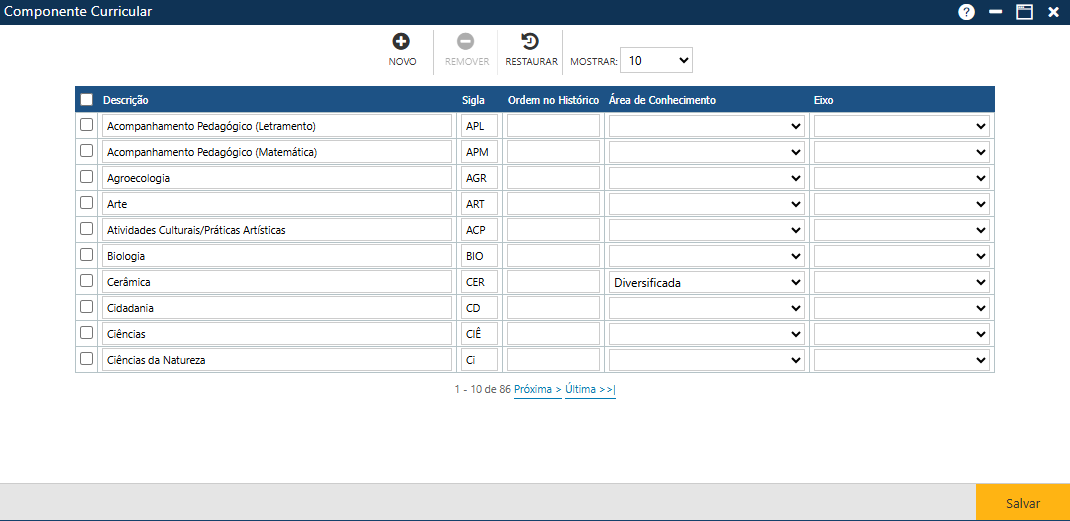Check the Ciências row checkbox
Viewport: 1070px width, 521px height.
tap(87, 333)
